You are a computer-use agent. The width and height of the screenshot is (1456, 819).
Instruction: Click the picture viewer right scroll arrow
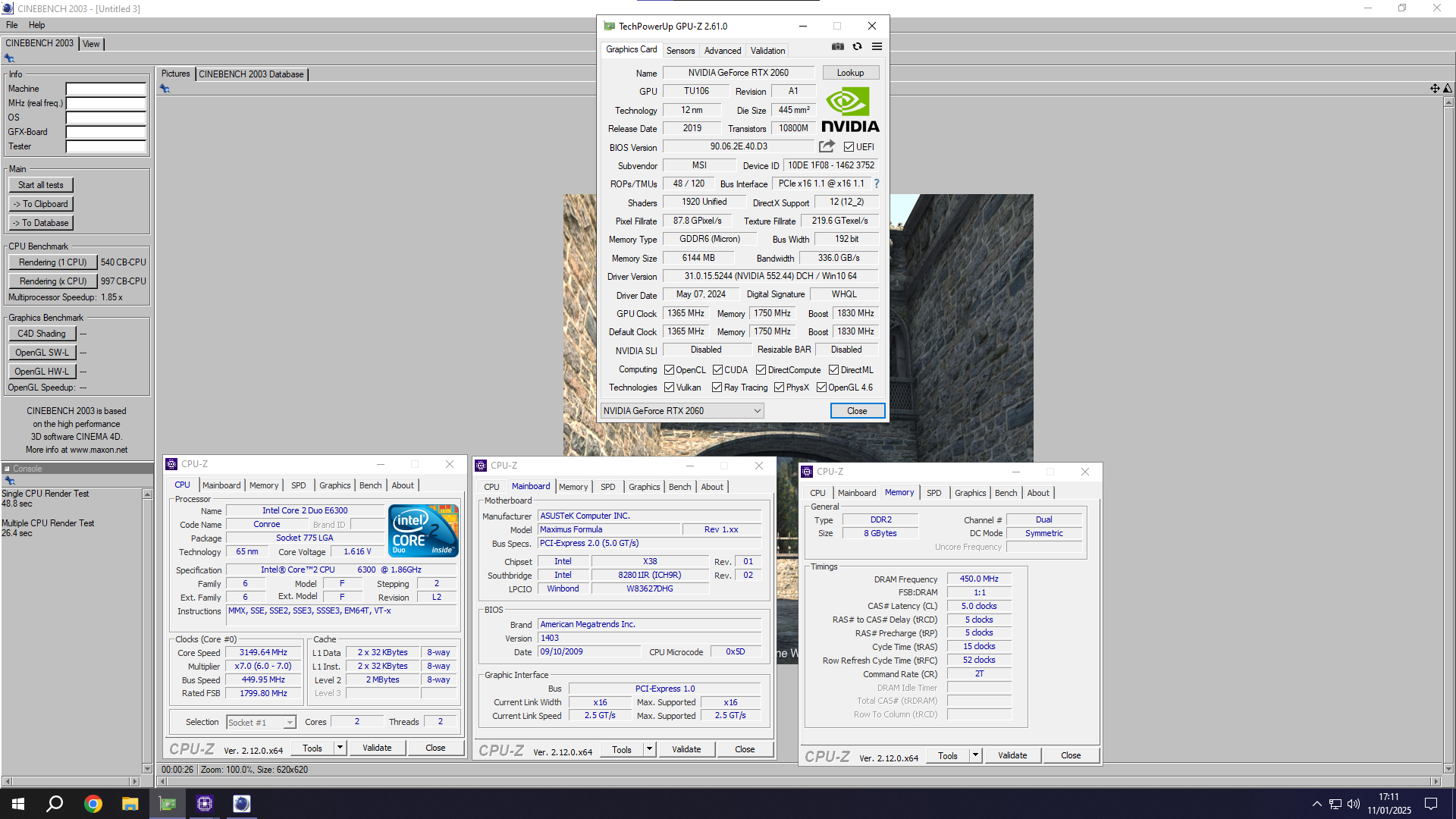click(1436, 781)
